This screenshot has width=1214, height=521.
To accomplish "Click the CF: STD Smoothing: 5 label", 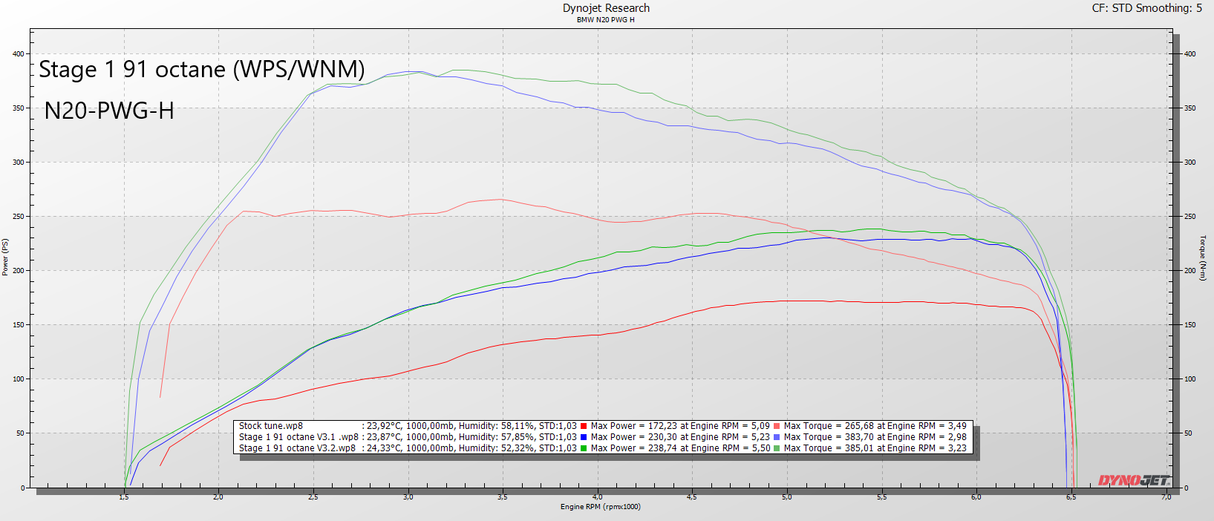I will point(1148,8).
